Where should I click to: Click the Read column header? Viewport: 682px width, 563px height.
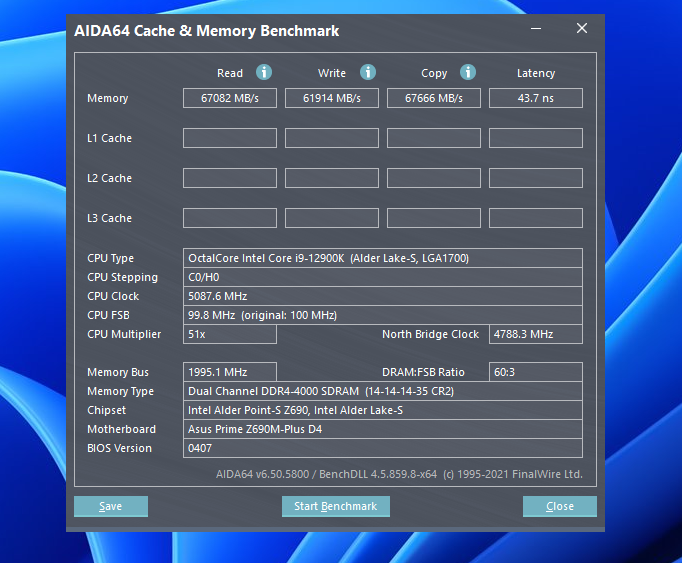click(x=230, y=73)
